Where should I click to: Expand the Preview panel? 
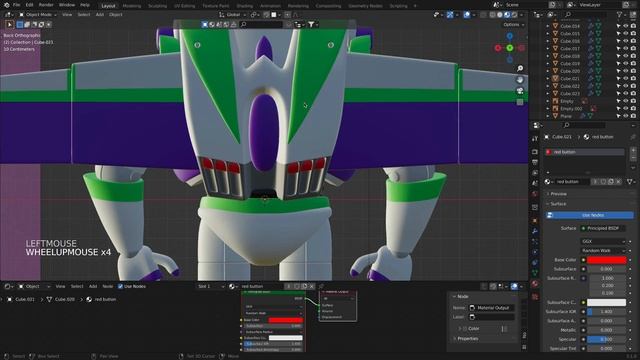558,194
